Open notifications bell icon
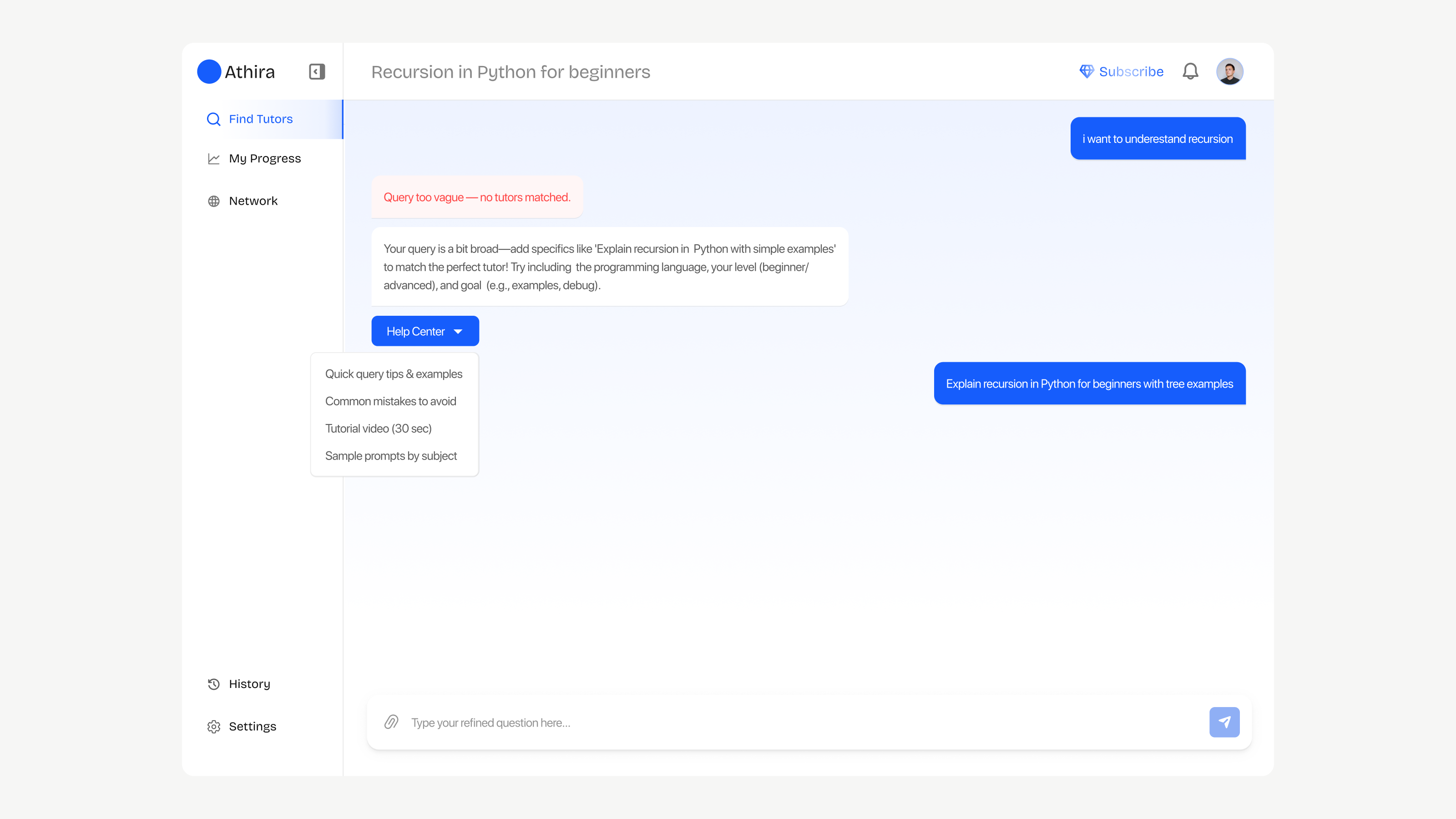The width and height of the screenshot is (1456, 819). point(1190,71)
